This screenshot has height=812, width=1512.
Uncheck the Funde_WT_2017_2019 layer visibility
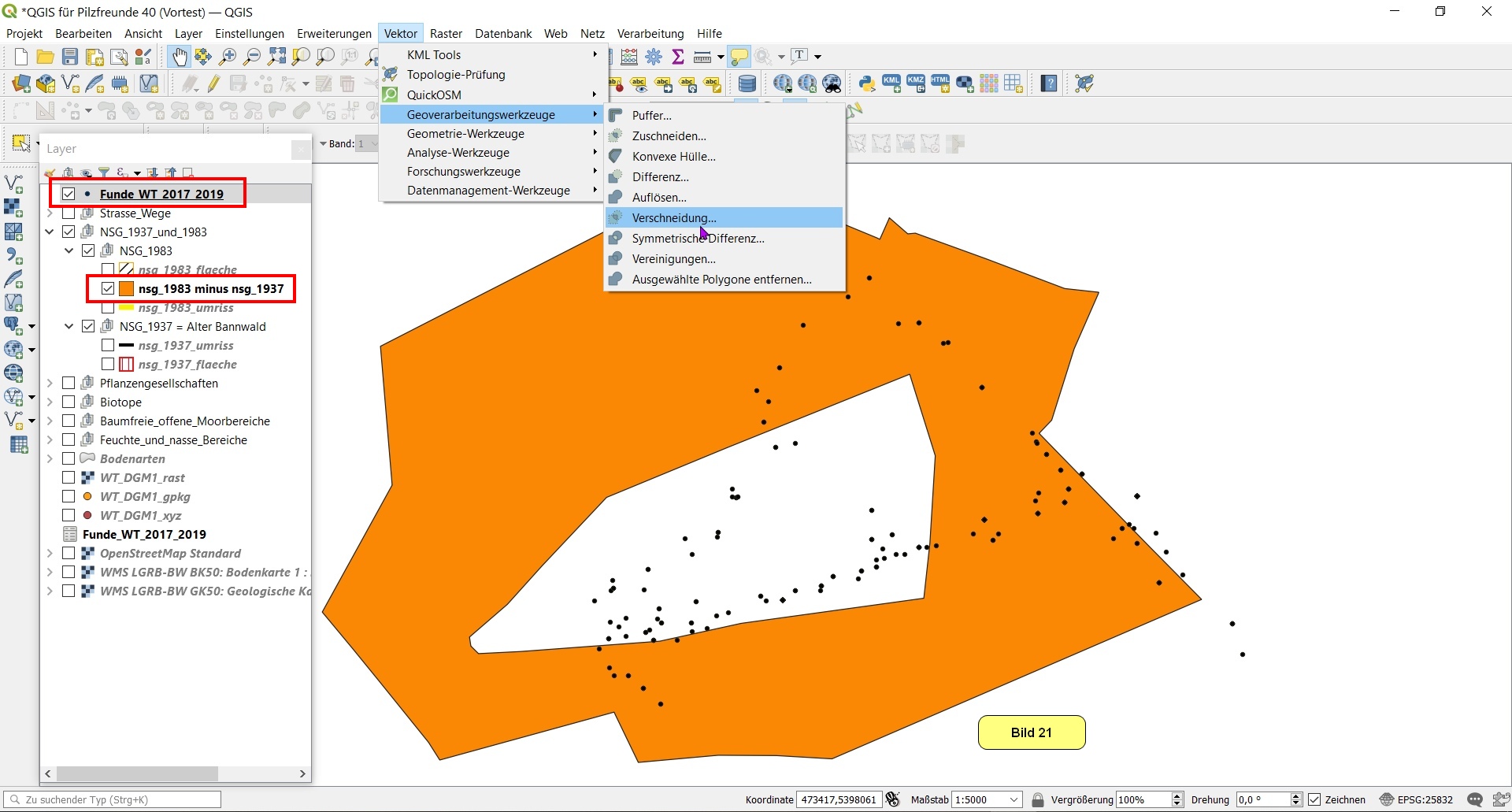click(69, 194)
